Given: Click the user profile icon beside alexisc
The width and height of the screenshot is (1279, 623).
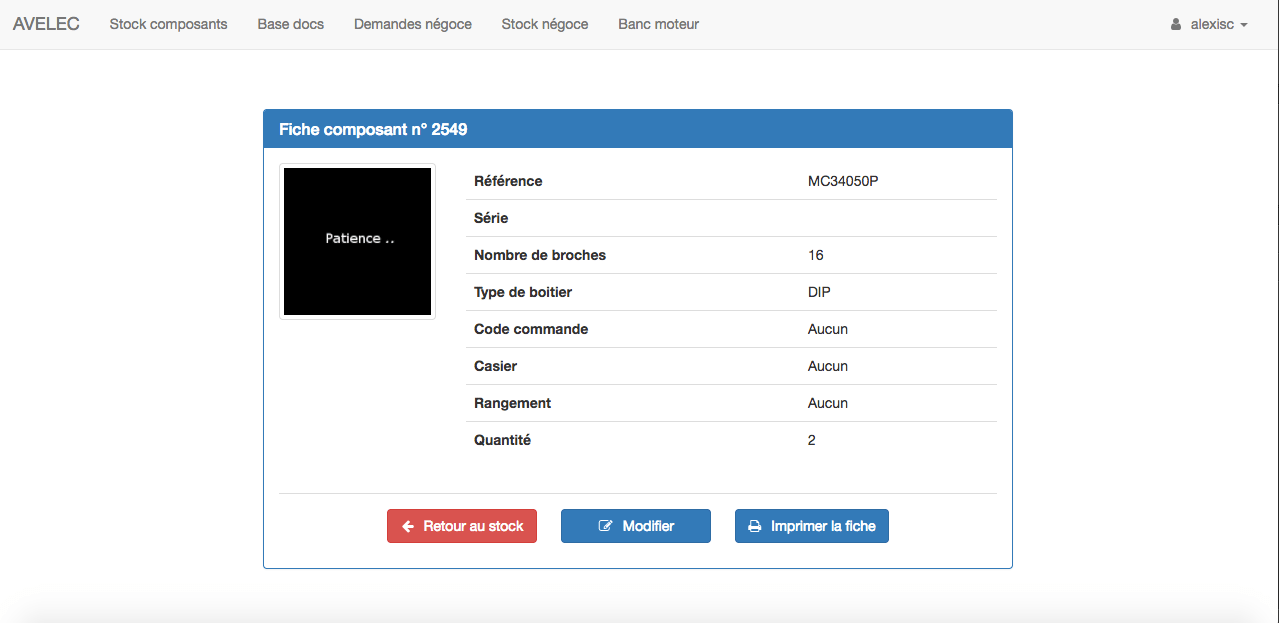Looking at the screenshot, I should click(x=1176, y=24).
